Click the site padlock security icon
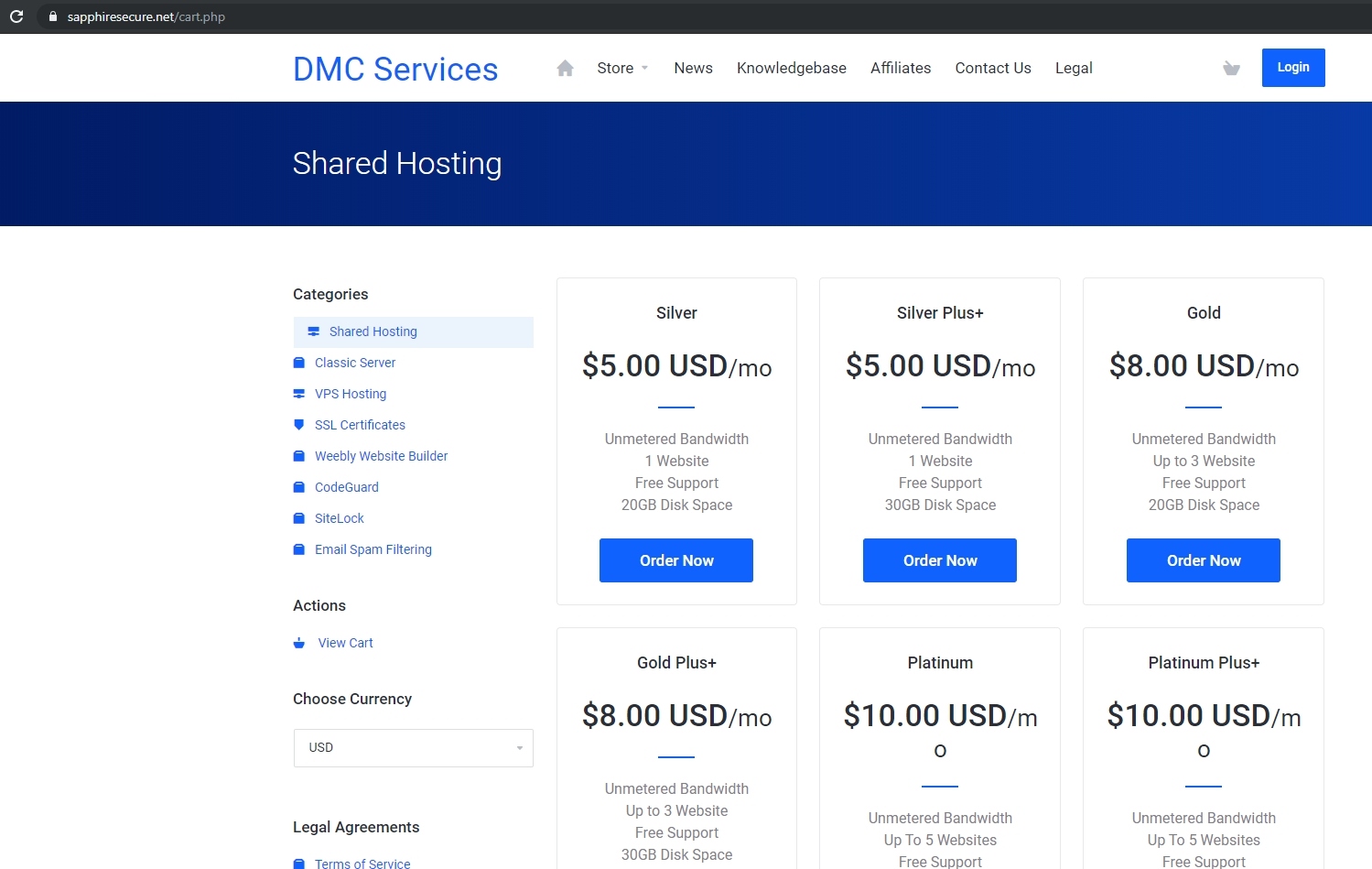Screen dimensions: 1372x869 click(x=52, y=16)
